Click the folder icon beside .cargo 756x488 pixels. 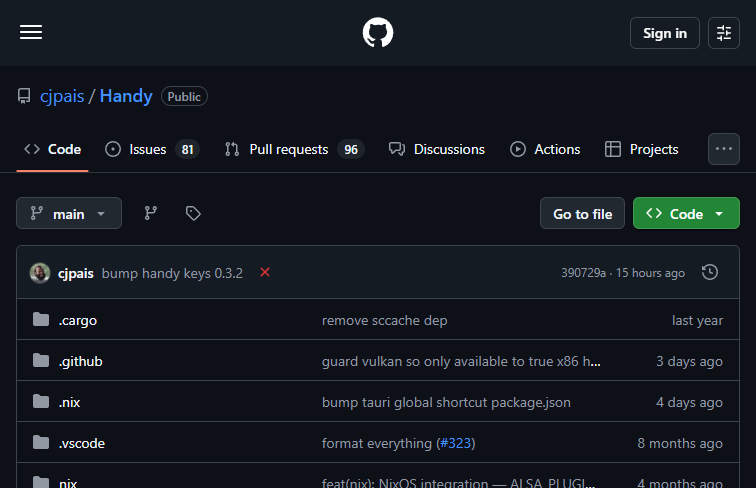click(x=41, y=319)
